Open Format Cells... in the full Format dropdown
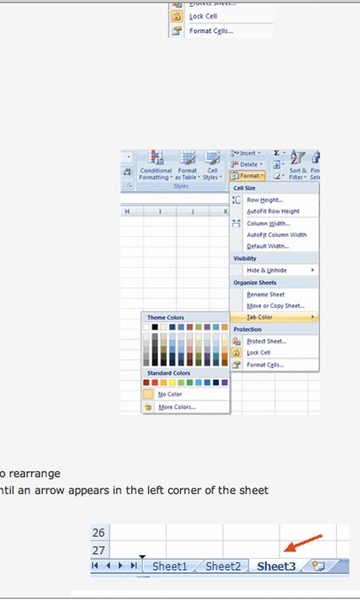The image size is (360, 600). tap(265, 365)
